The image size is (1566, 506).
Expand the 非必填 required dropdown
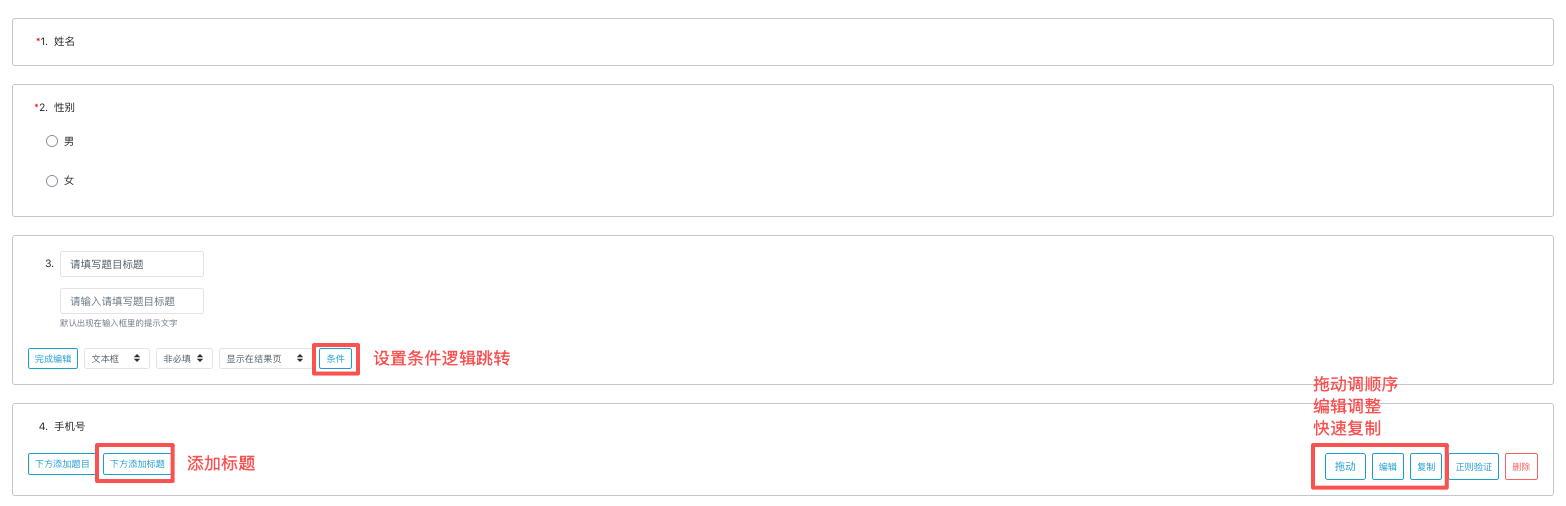click(x=184, y=358)
